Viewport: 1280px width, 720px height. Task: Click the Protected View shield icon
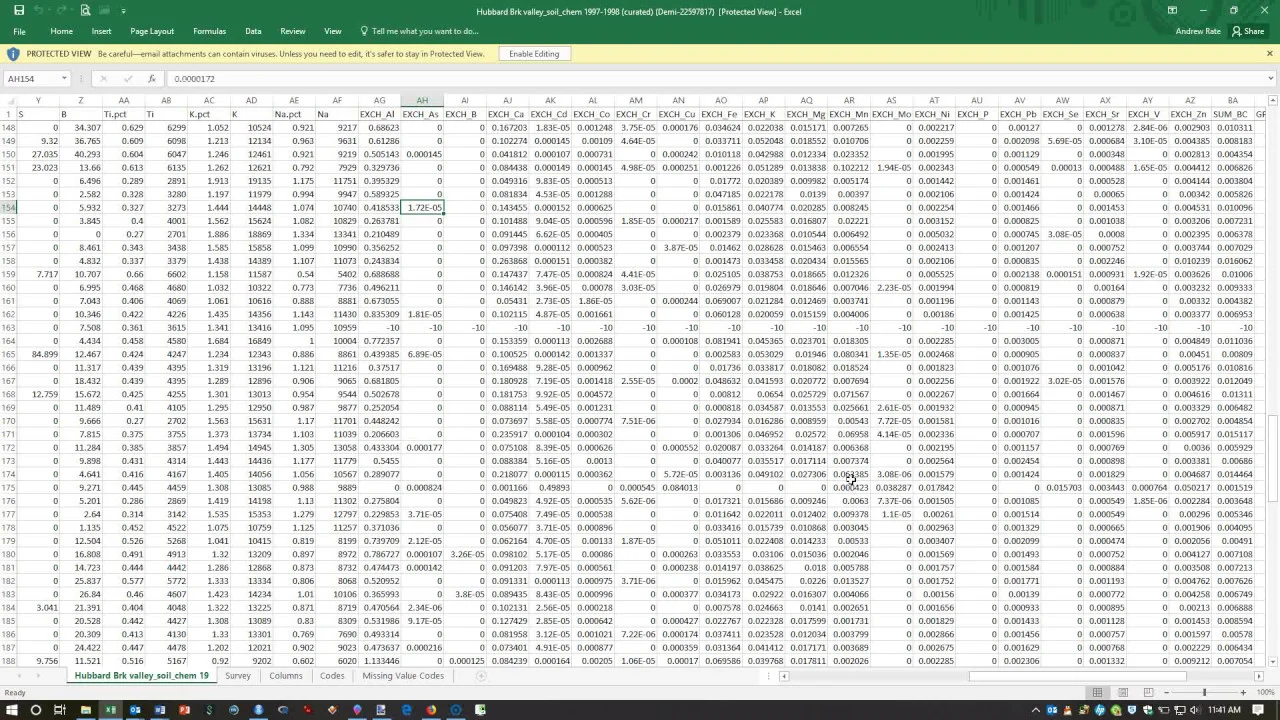pyautogui.click(x=15, y=54)
